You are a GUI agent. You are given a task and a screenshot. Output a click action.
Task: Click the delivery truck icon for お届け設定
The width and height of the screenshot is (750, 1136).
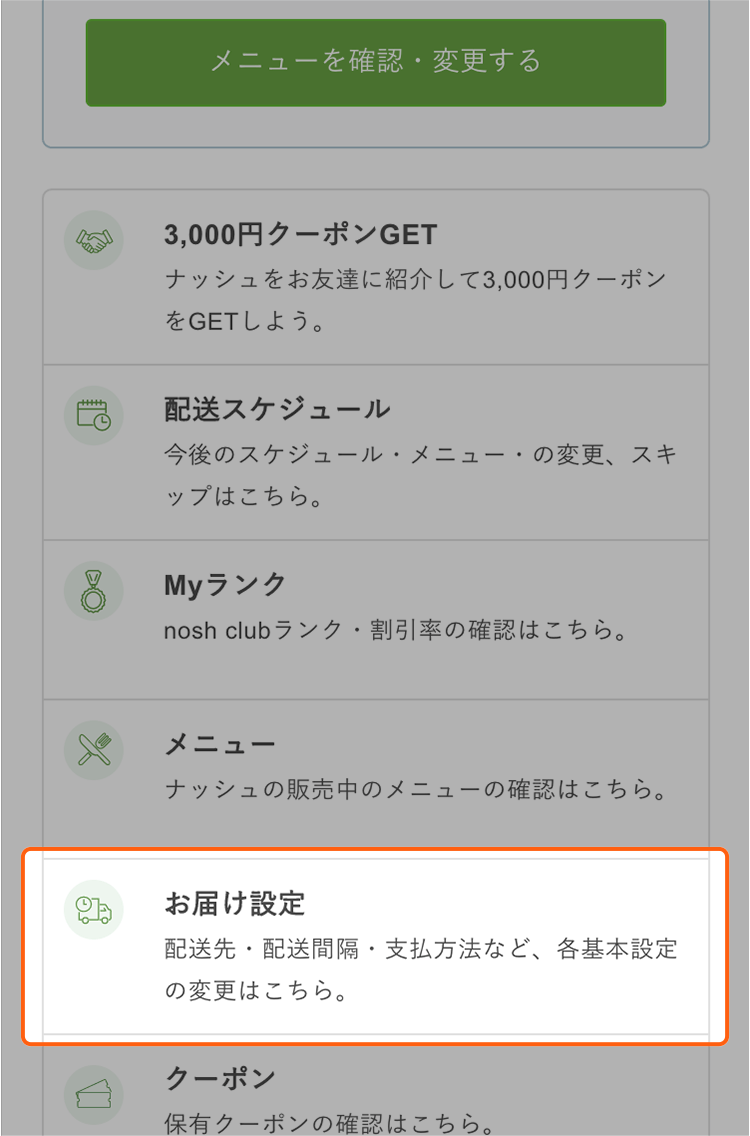click(93, 910)
